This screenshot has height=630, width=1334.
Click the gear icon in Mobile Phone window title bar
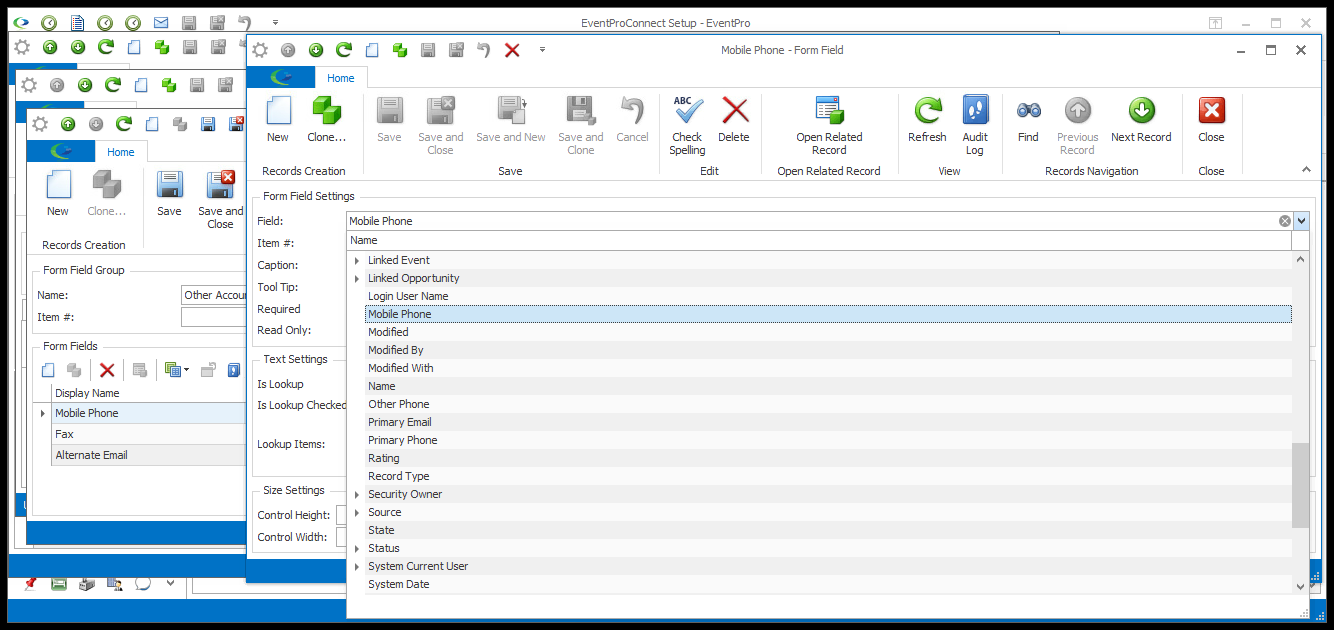coord(260,50)
